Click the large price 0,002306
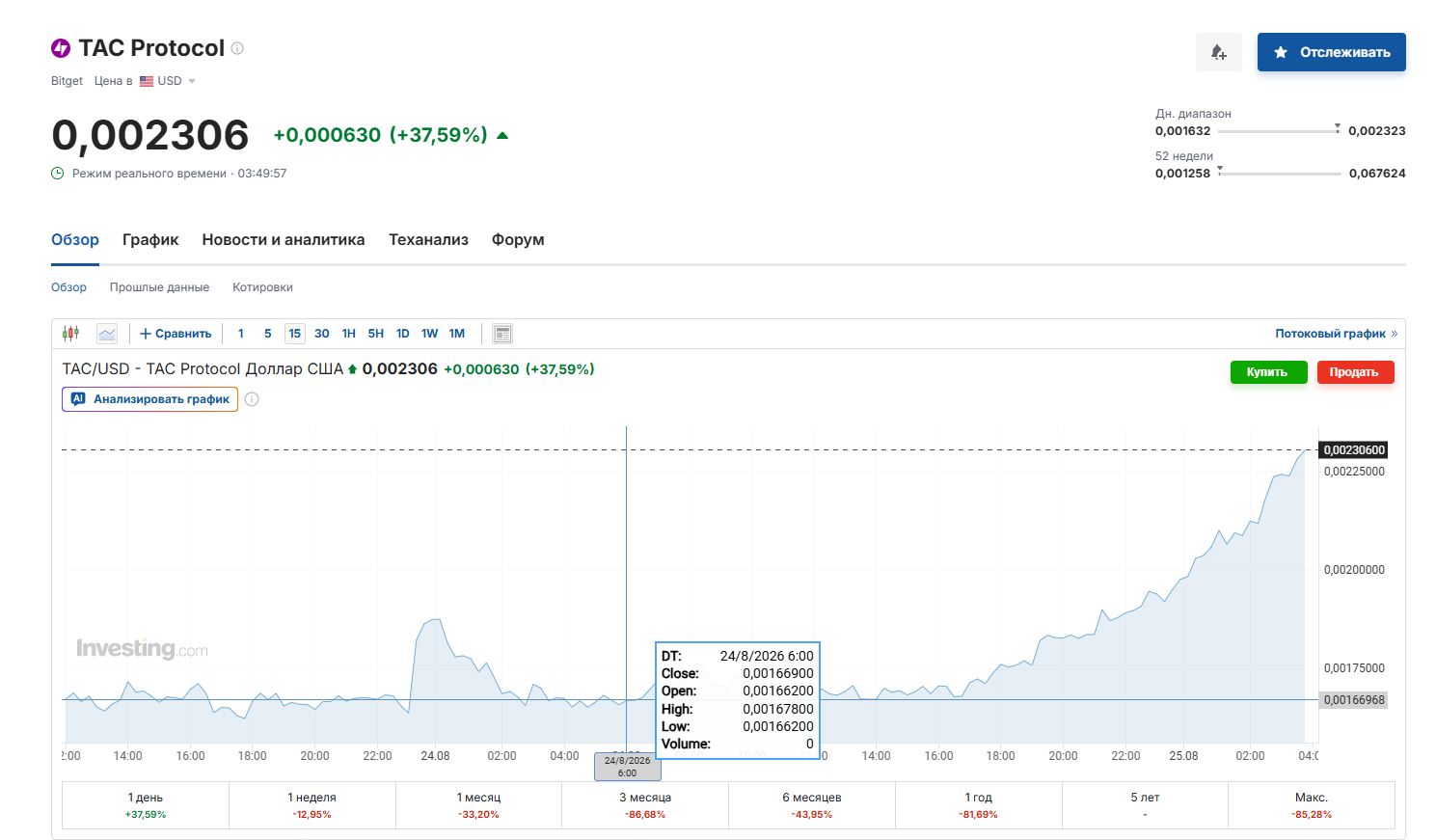Viewport: 1436px width, 840px height. click(x=150, y=135)
